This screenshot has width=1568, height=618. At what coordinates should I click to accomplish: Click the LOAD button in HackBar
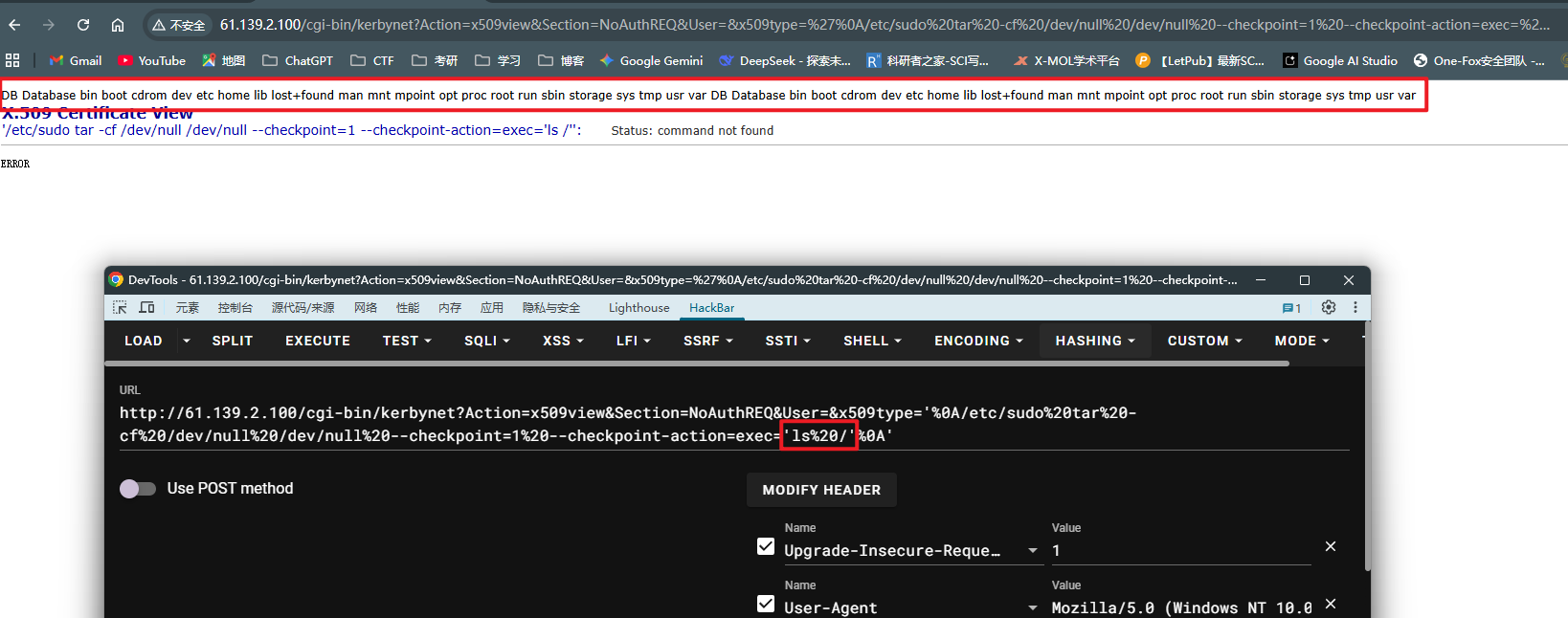(144, 341)
